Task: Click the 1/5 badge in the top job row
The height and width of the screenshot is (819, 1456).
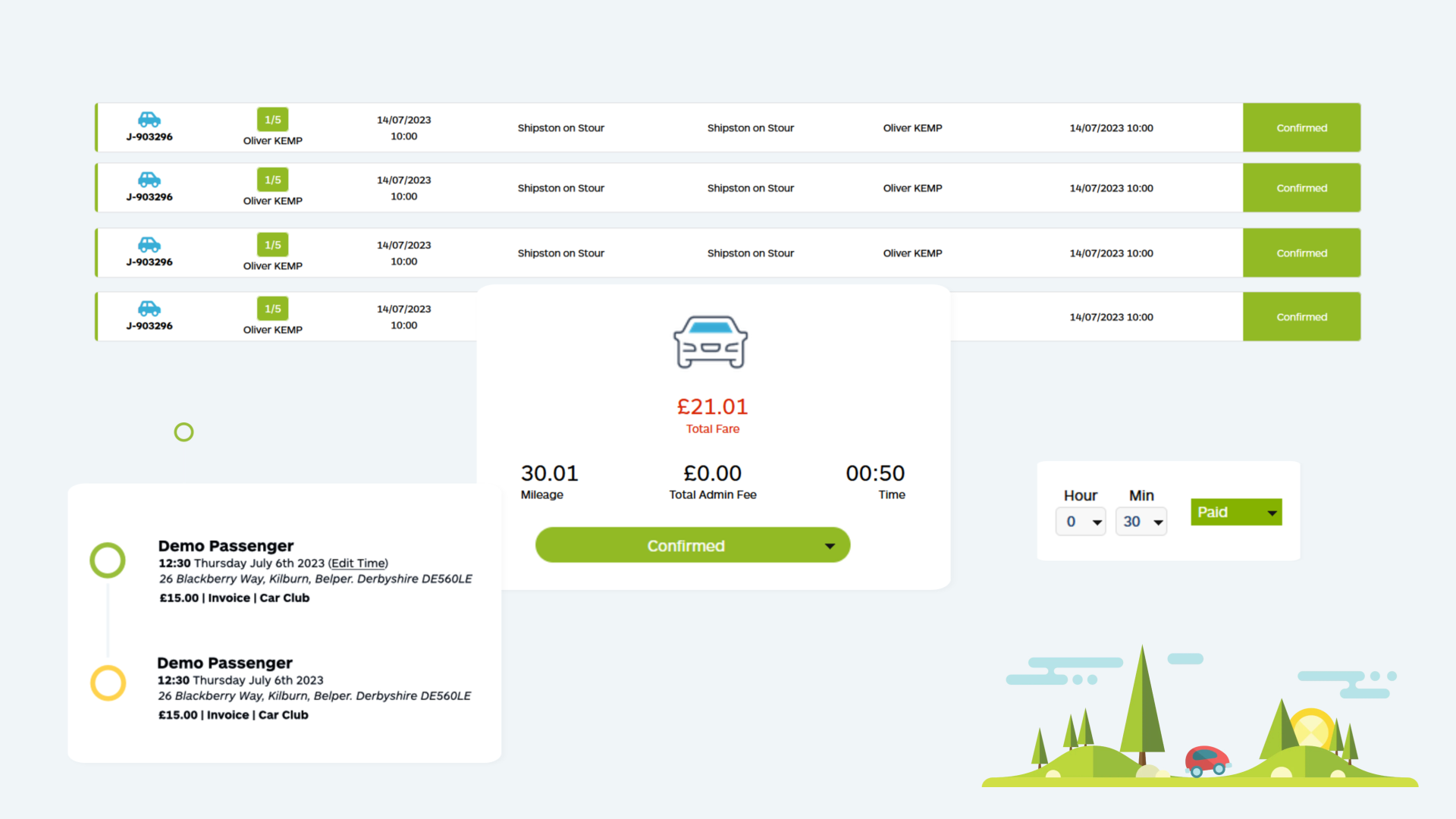Action: [273, 120]
